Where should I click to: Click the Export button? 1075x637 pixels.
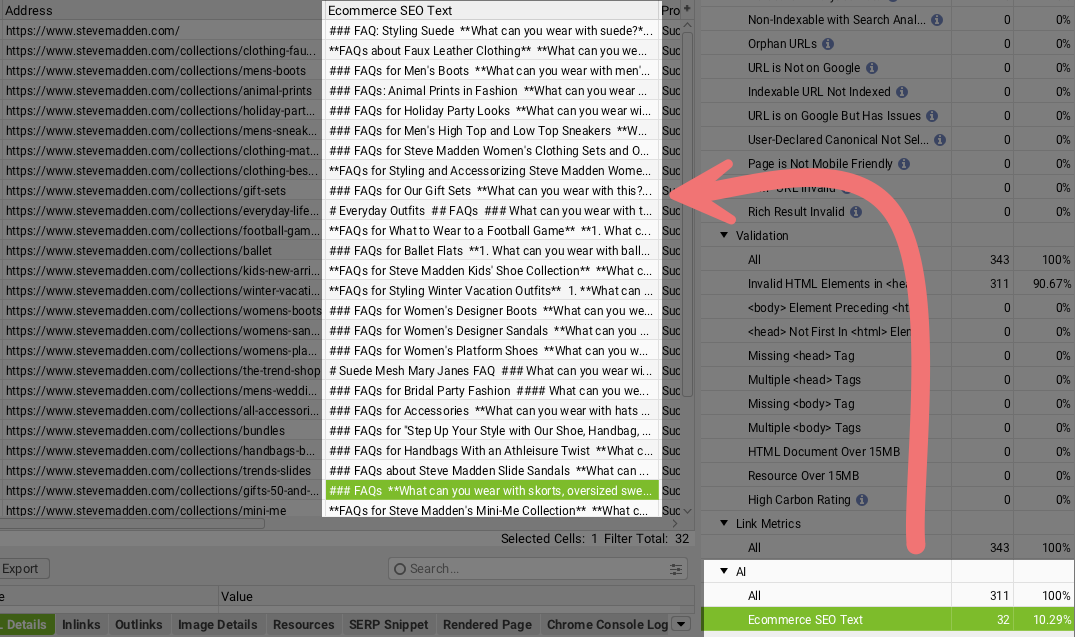point(20,569)
